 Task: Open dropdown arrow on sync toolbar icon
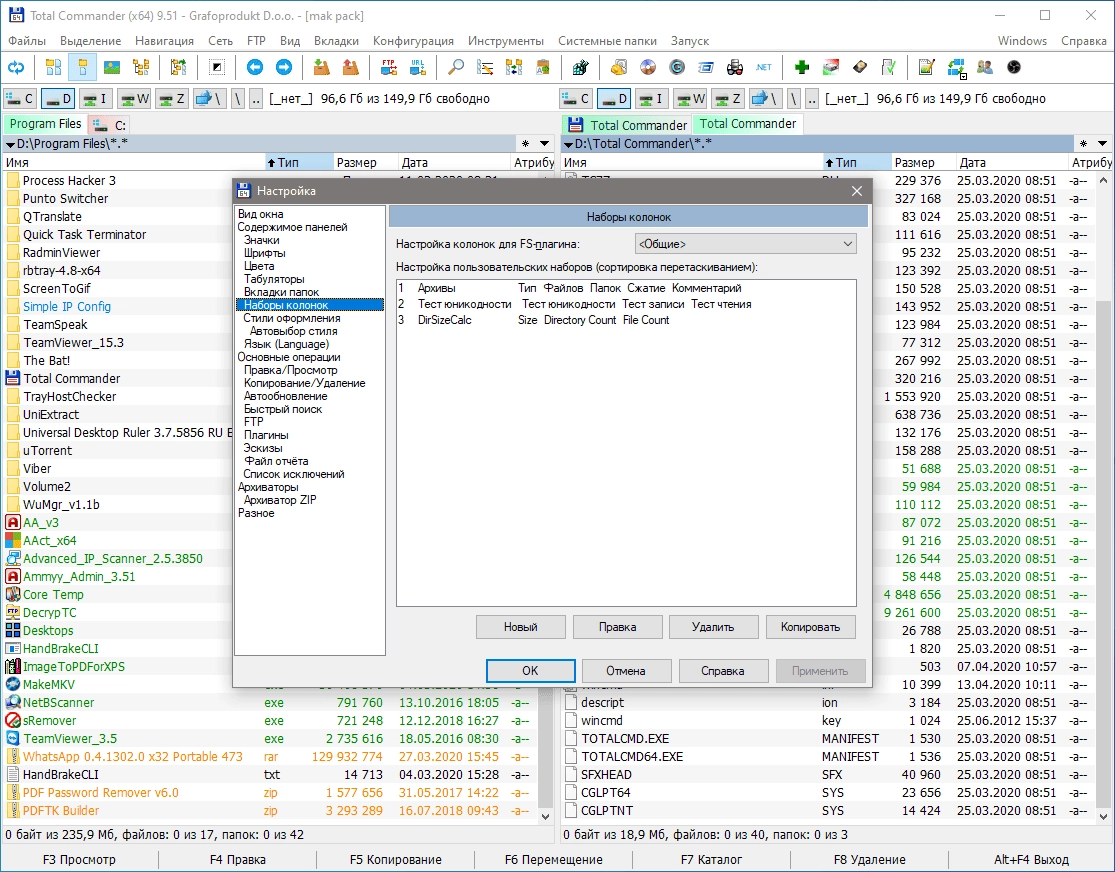tap(963, 75)
